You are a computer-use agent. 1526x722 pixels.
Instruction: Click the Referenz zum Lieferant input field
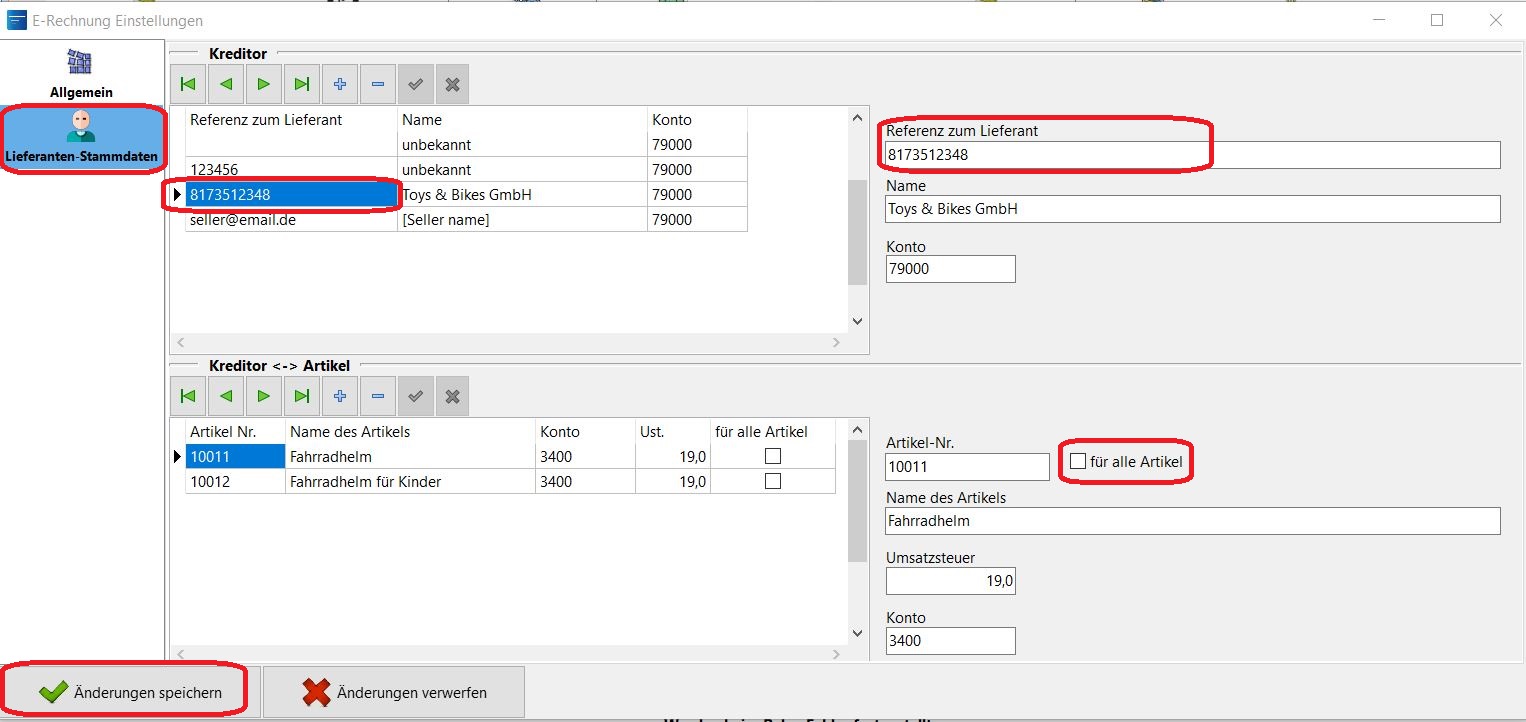pos(1192,155)
